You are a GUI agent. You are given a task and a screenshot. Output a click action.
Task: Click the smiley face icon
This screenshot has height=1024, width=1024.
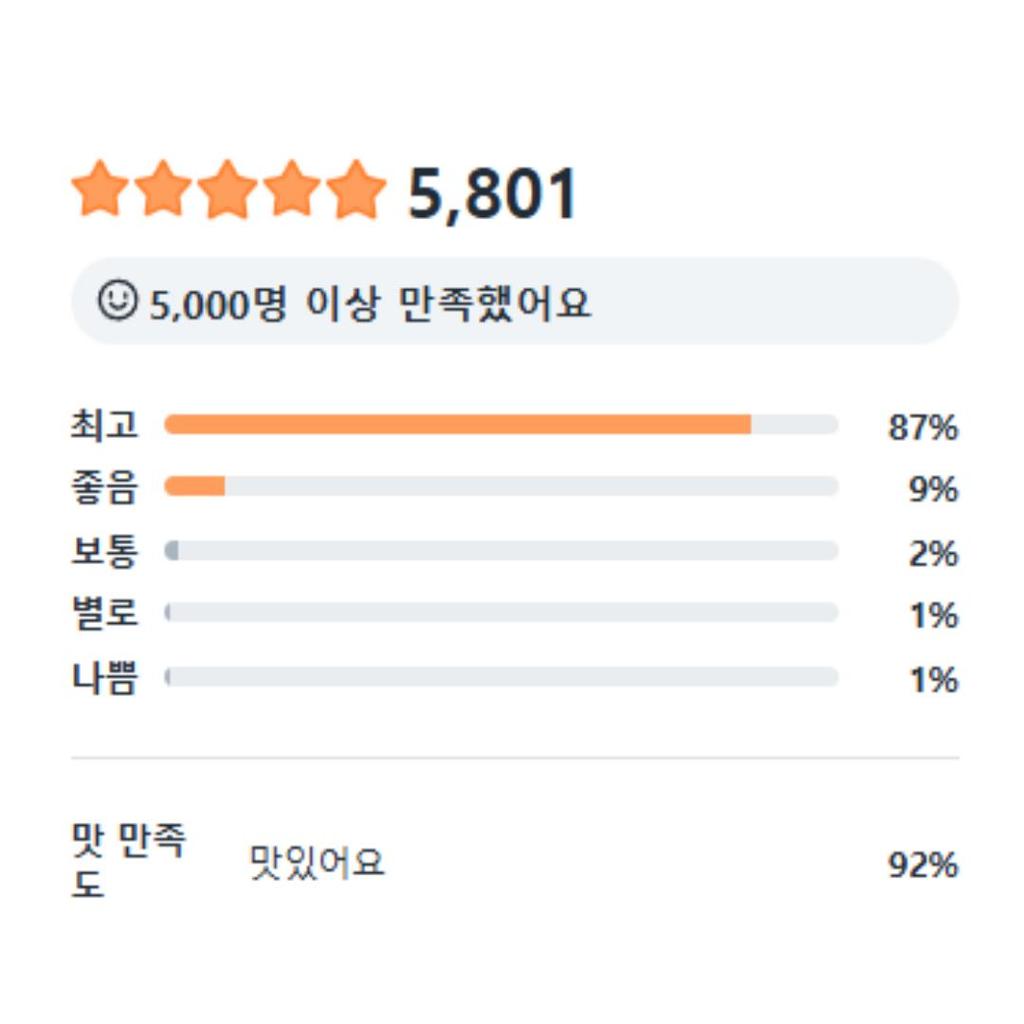[x=117, y=300]
